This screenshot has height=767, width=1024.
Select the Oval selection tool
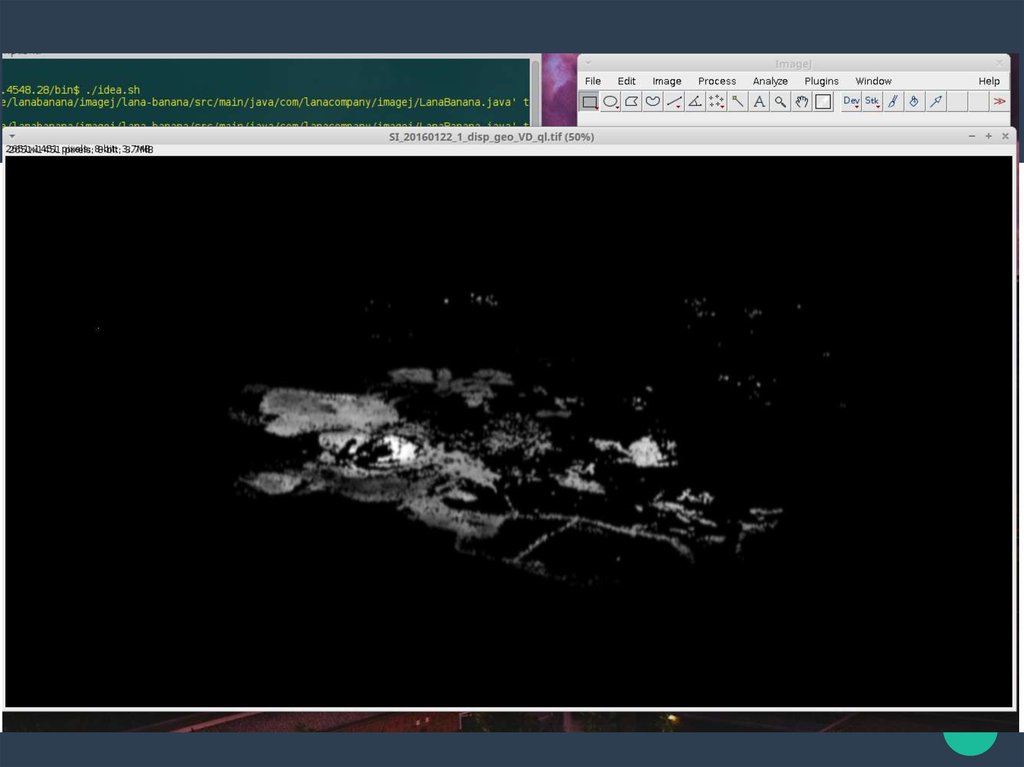point(611,102)
